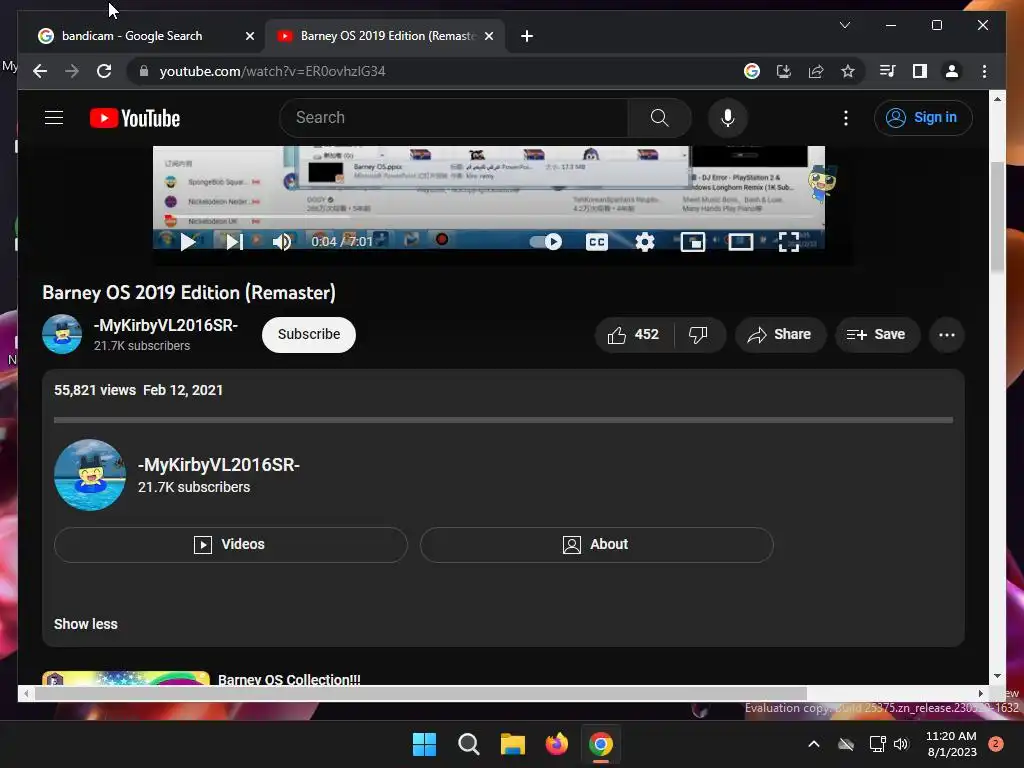The height and width of the screenshot is (768, 1024).
Task: Open the Chrome three-dot menu
Action: click(x=984, y=71)
